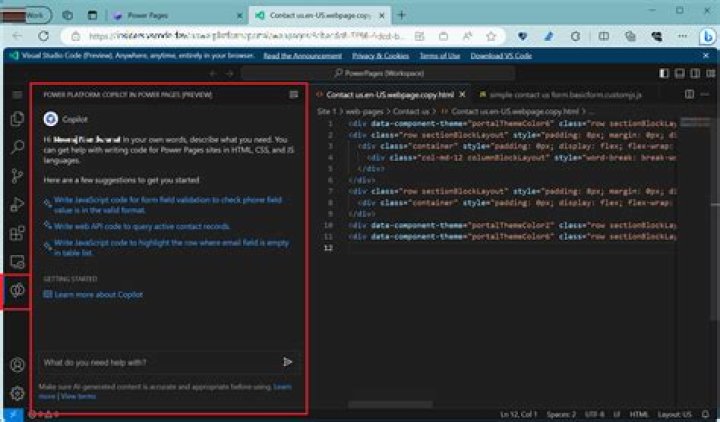Click the notifications bell in status bar
Screen dimensions: 720x422
pyautogui.click(x=705, y=414)
